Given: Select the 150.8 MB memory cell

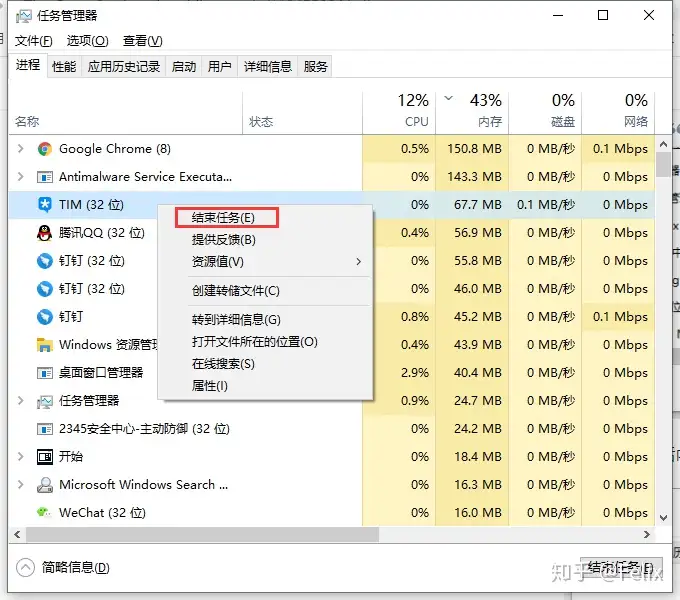Looking at the screenshot, I should tap(474, 149).
